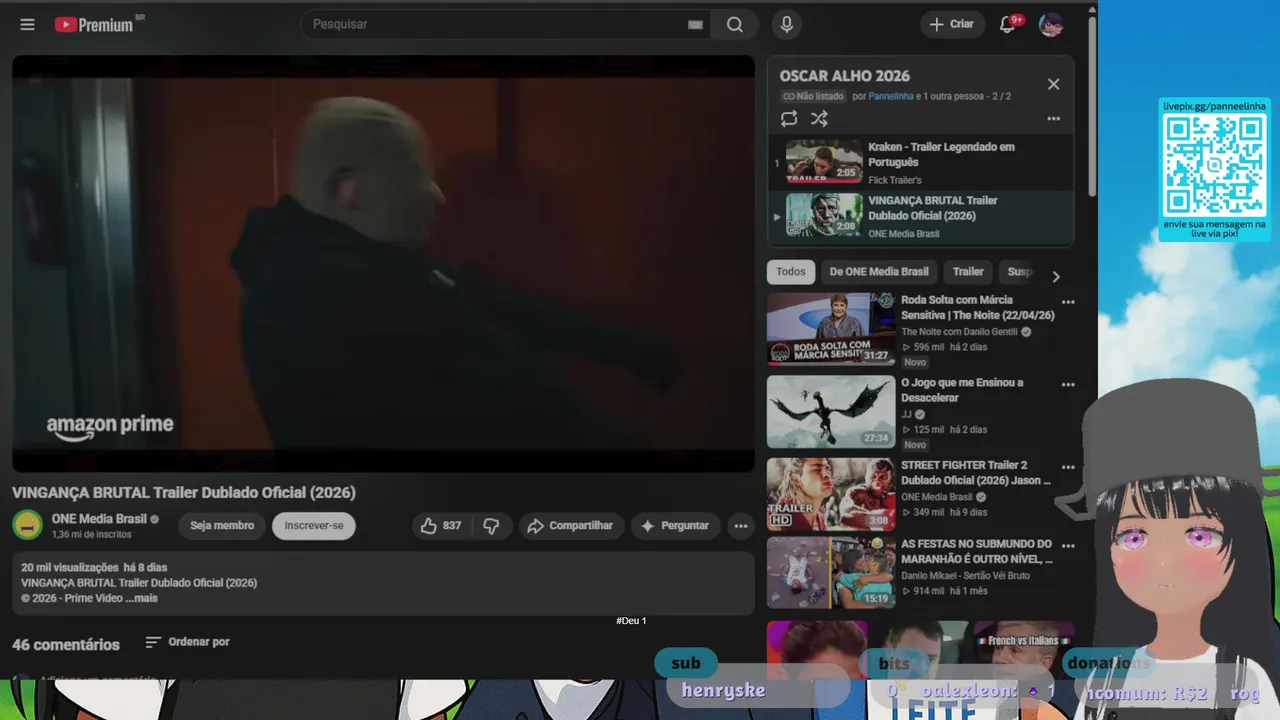Click the video player area
Viewport: 1280px width, 720px height.
tap(383, 263)
